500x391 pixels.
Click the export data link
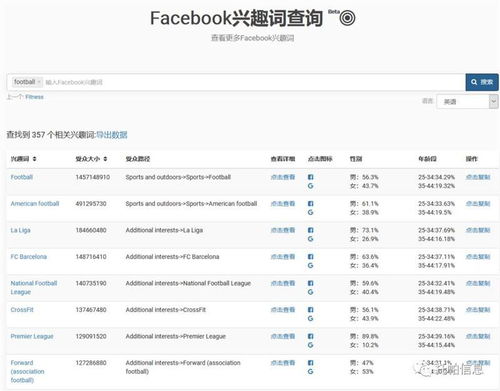[112, 135]
